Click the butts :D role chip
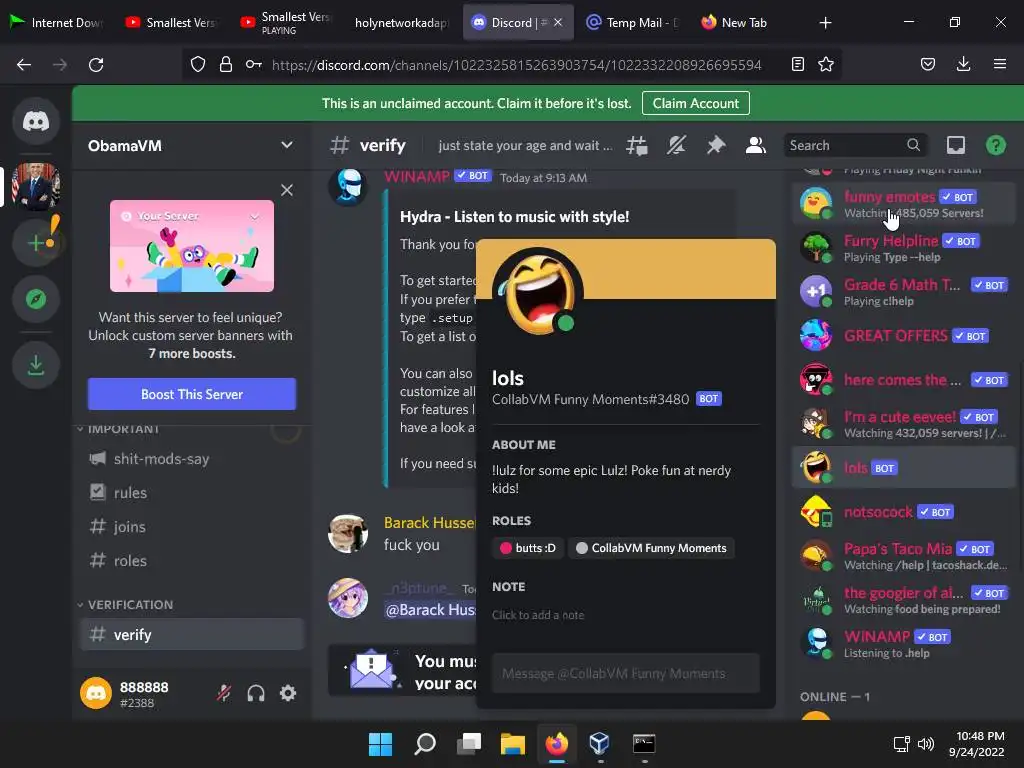Image resolution: width=1024 pixels, height=768 pixels. point(528,548)
